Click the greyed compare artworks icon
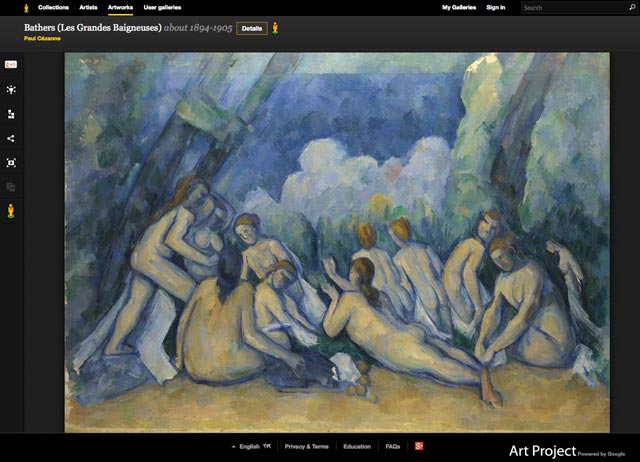This screenshot has width=640, height=462. [x=11, y=187]
